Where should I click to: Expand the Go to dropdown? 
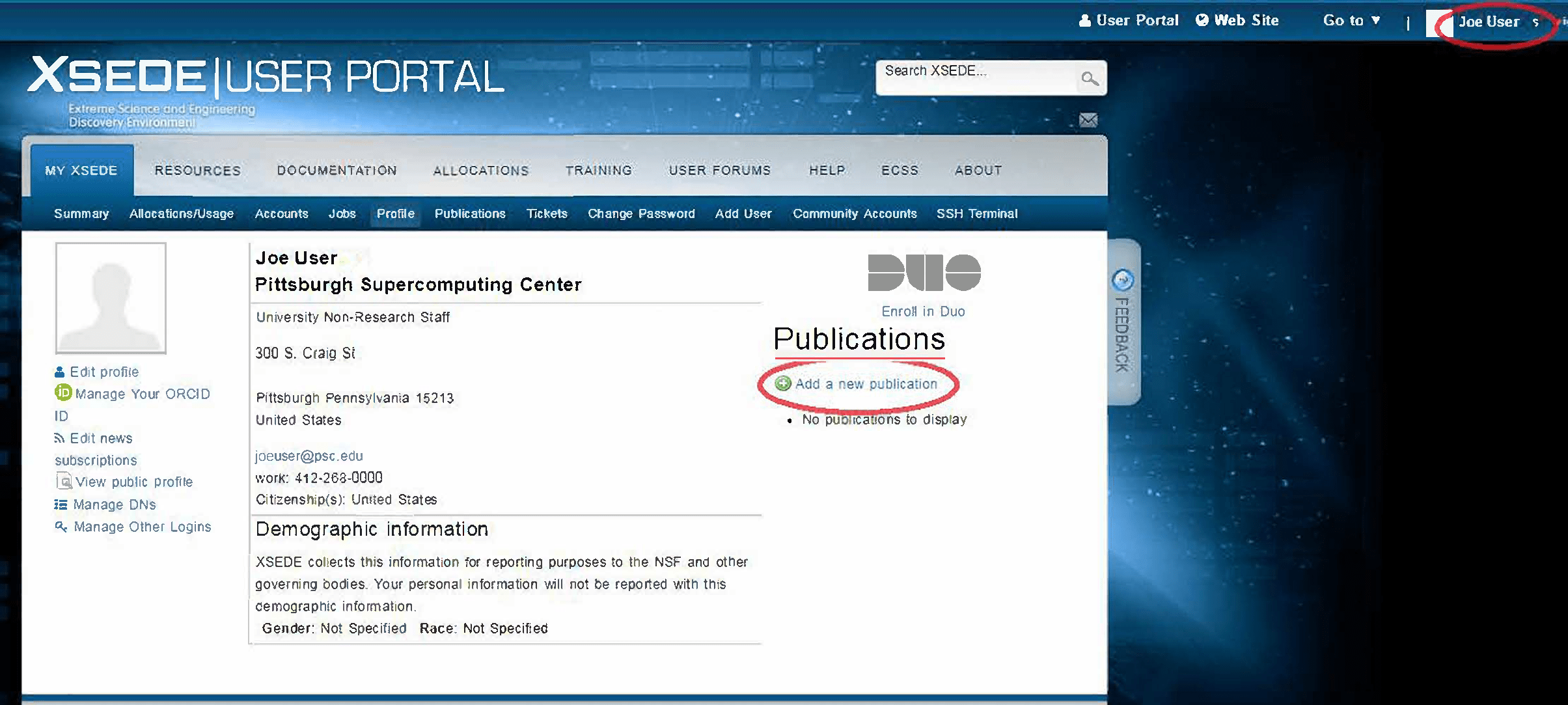(x=1351, y=21)
